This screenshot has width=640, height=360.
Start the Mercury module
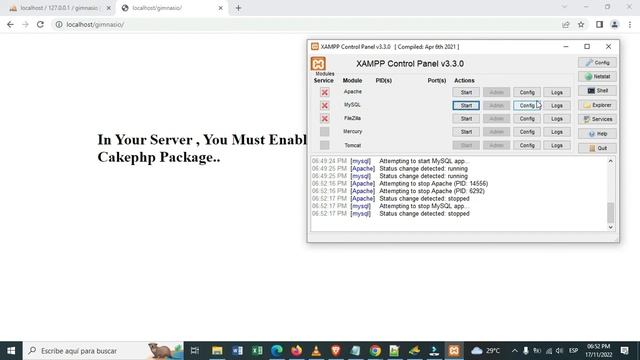click(466, 132)
